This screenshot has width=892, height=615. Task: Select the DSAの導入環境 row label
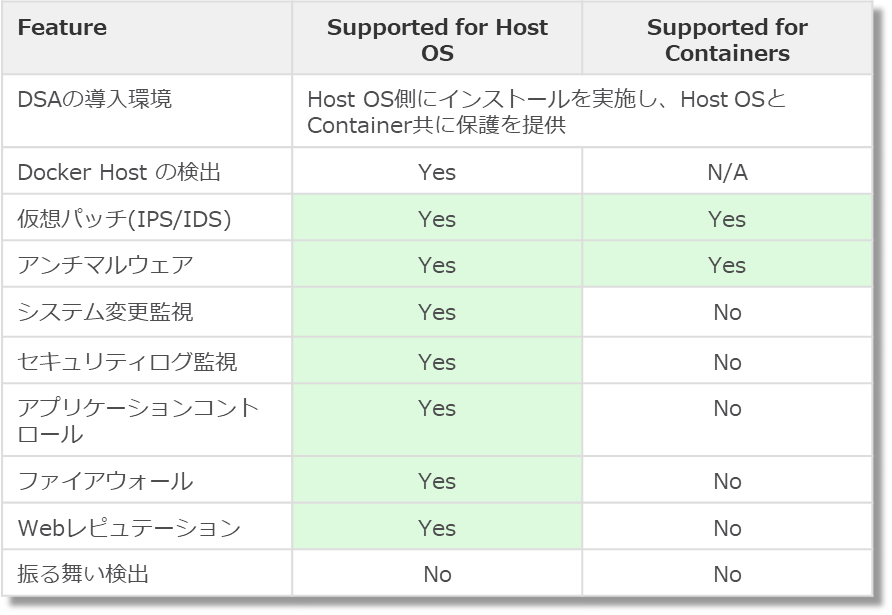95,99
